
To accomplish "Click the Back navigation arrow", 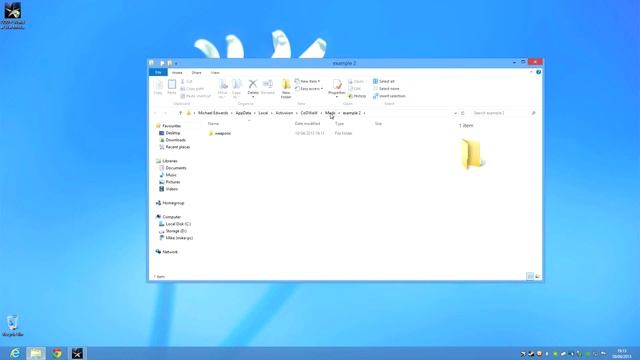I will (156, 113).
